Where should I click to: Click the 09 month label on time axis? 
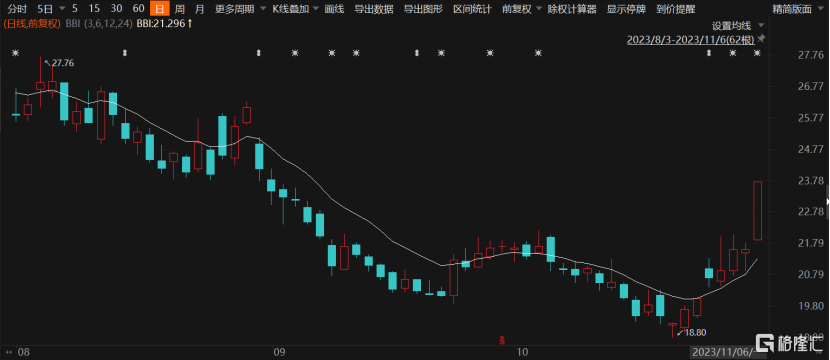pos(279,352)
